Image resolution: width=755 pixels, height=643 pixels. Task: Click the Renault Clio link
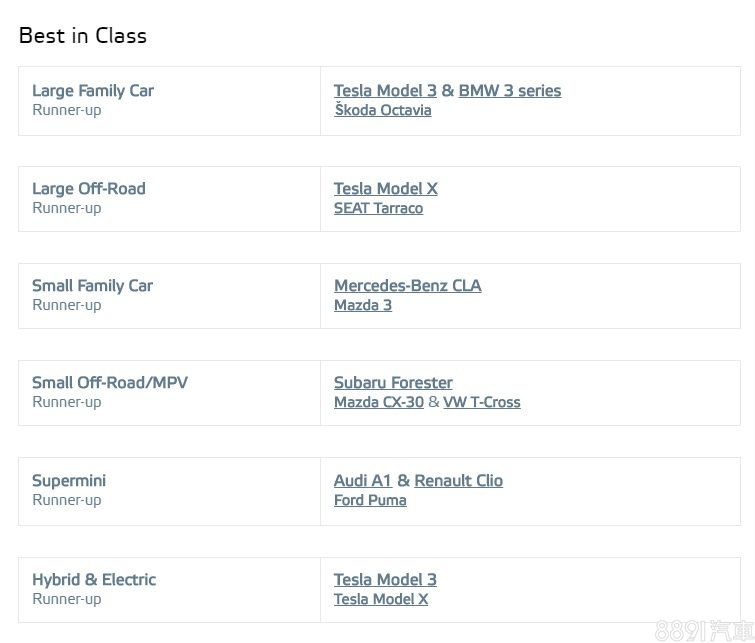tap(459, 481)
